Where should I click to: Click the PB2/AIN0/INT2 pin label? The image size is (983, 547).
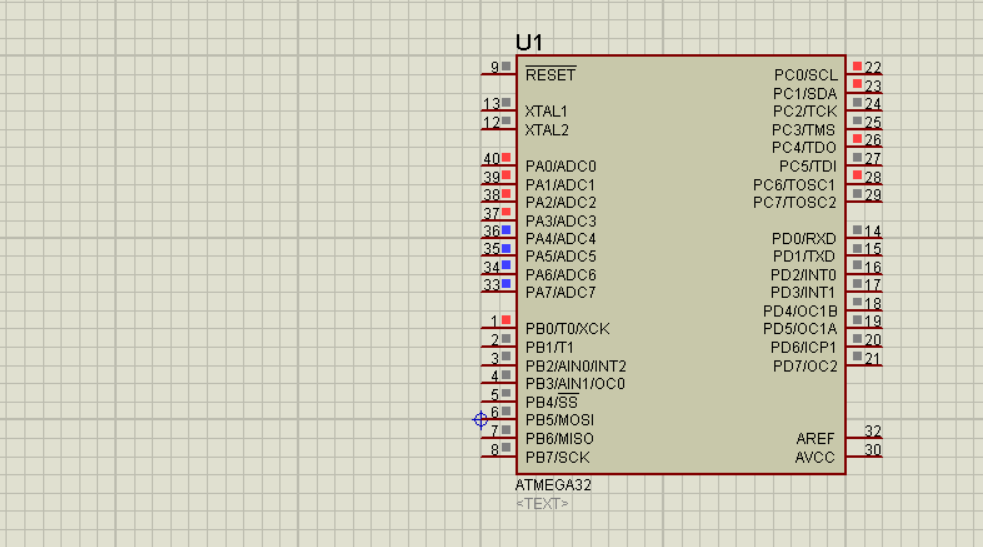click(x=576, y=366)
